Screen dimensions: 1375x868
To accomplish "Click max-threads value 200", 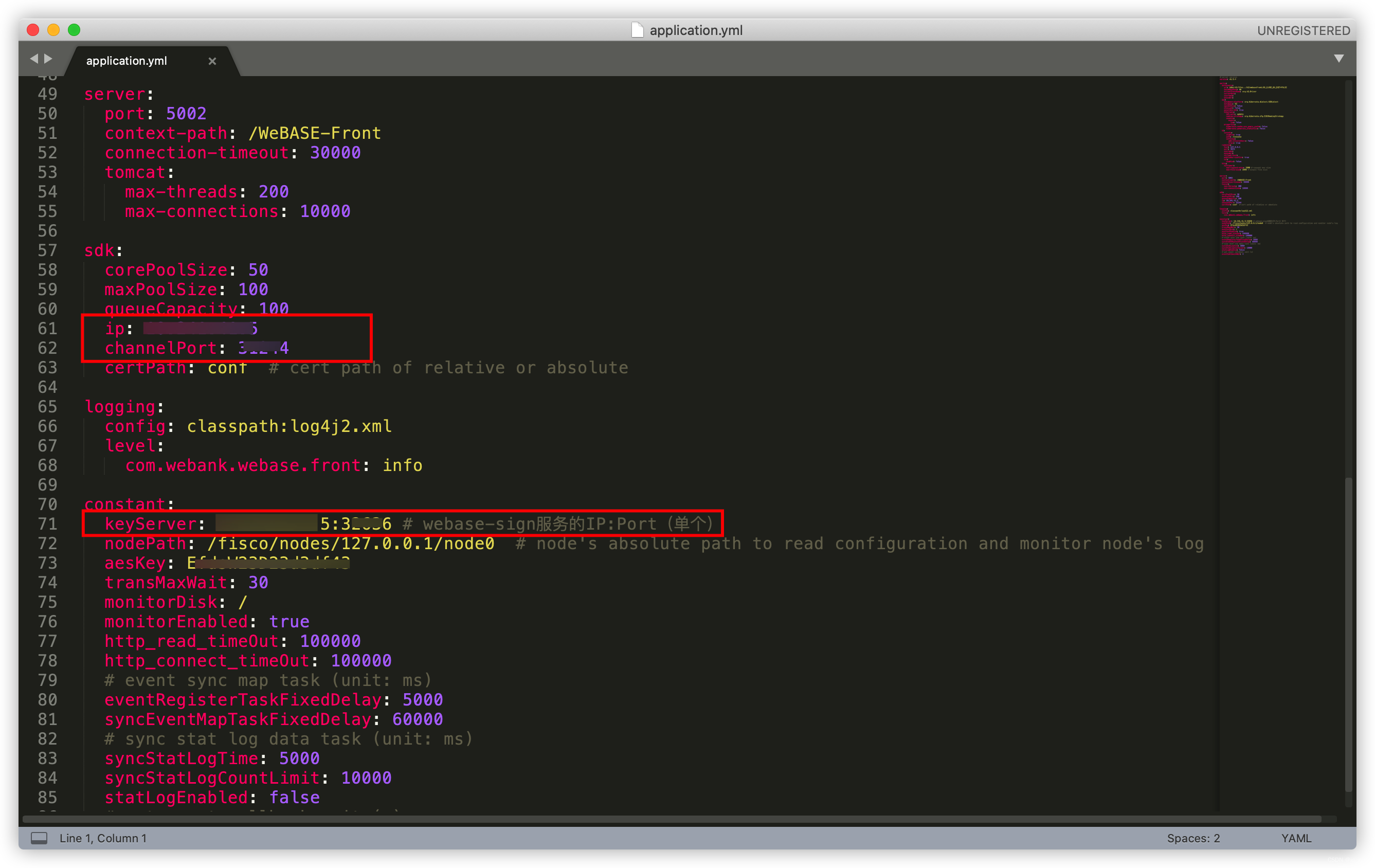I will tap(274, 191).
